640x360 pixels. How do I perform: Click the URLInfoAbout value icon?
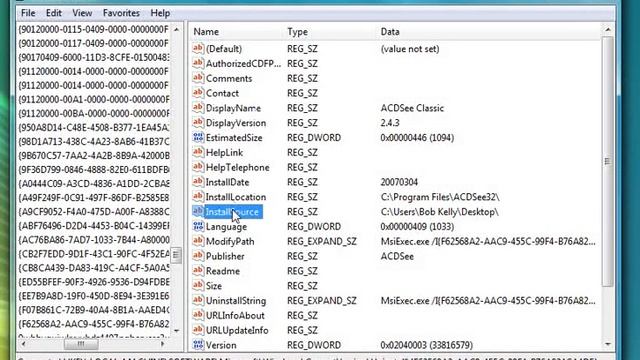point(198,316)
